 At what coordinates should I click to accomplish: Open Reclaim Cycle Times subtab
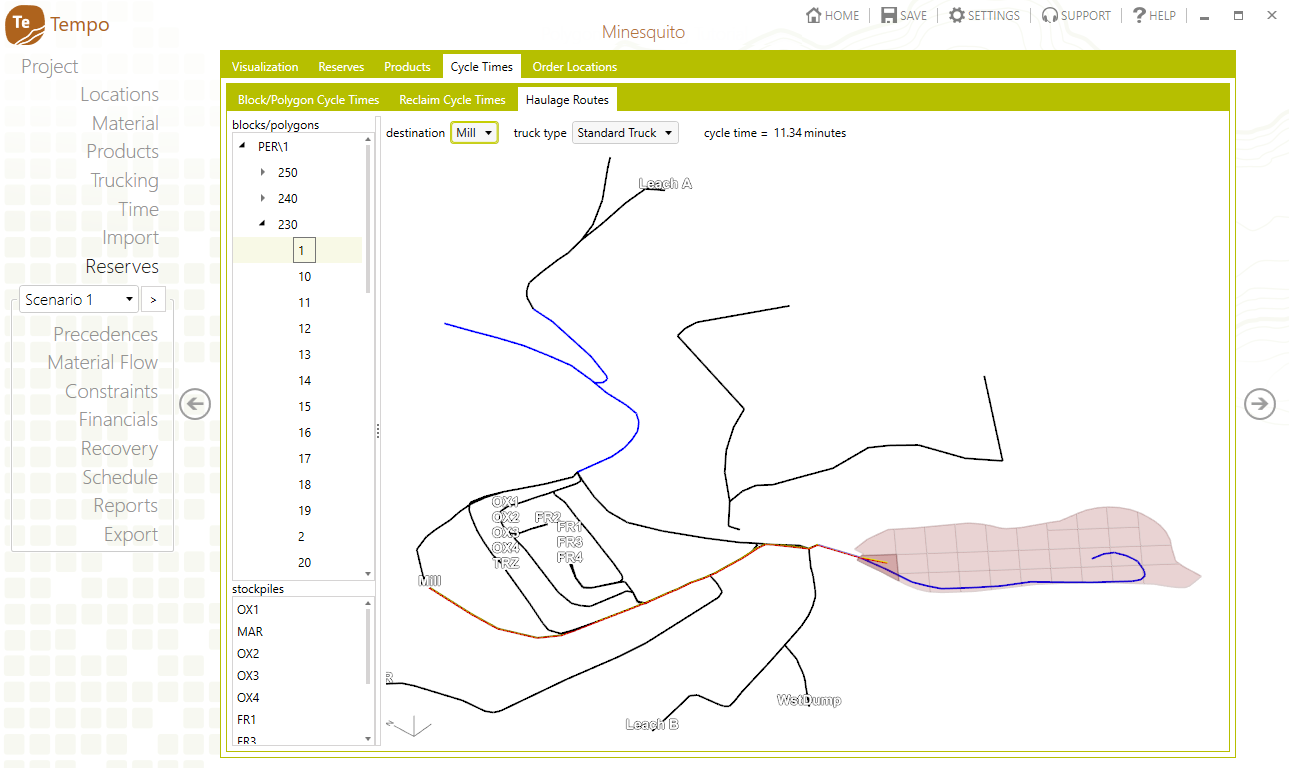(452, 100)
